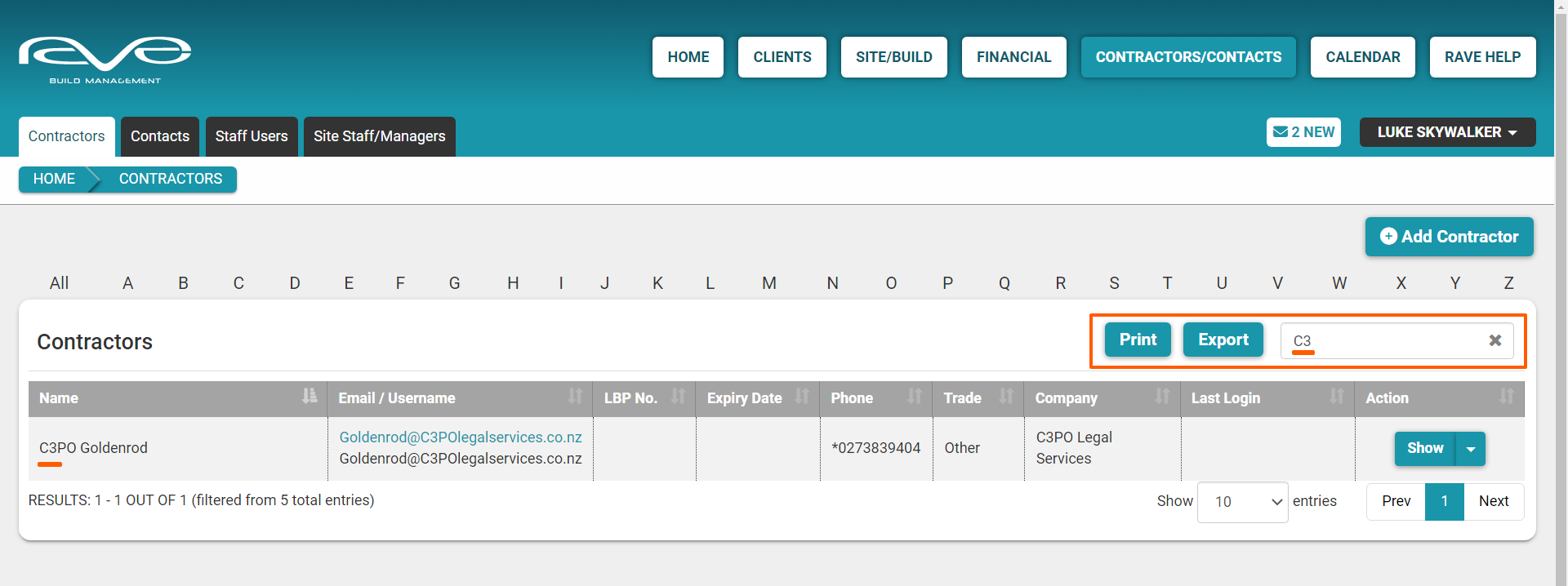Sort by Action column icon

(x=1507, y=397)
